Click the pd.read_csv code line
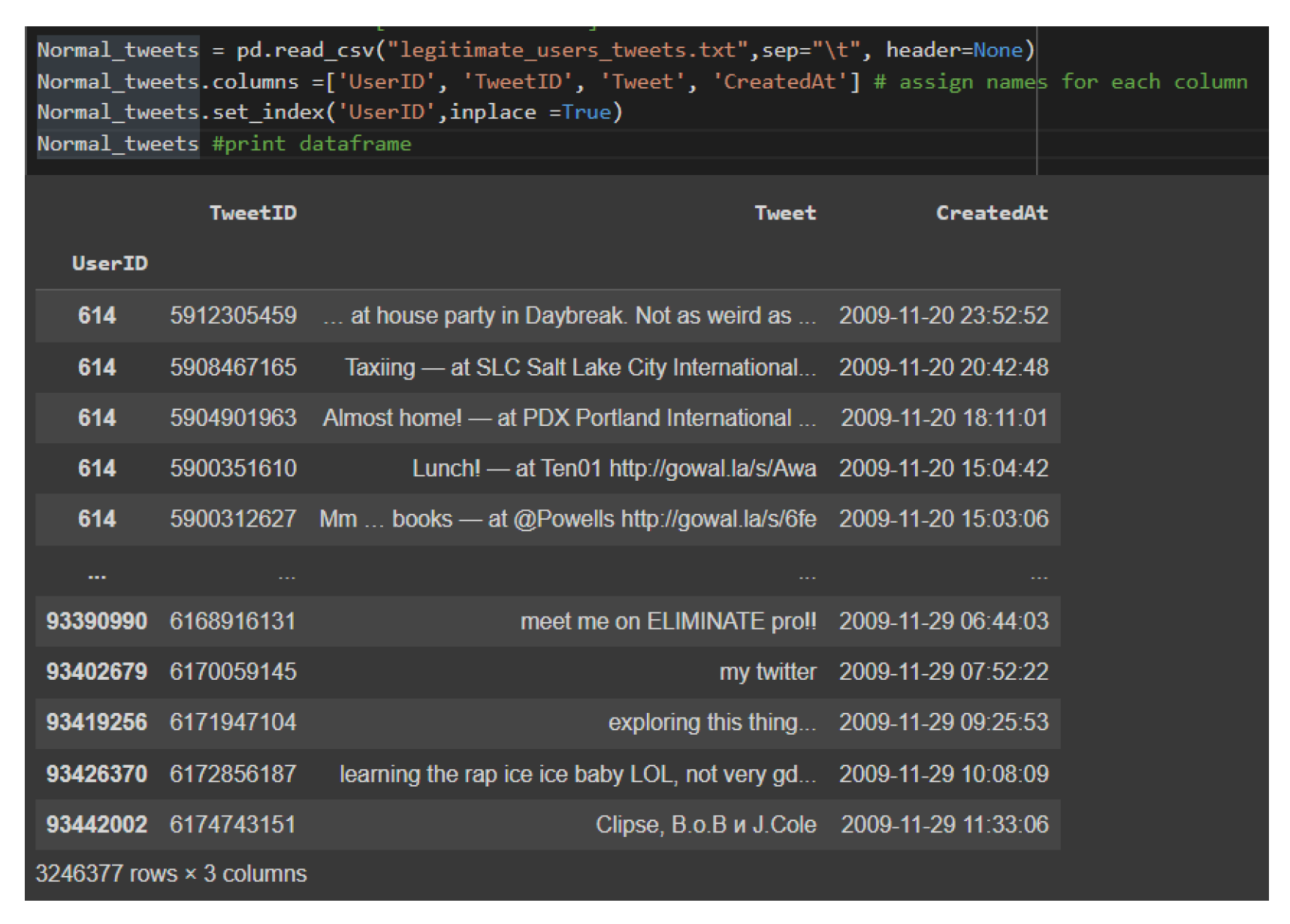1290x924 pixels. click(x=535, y=50)
